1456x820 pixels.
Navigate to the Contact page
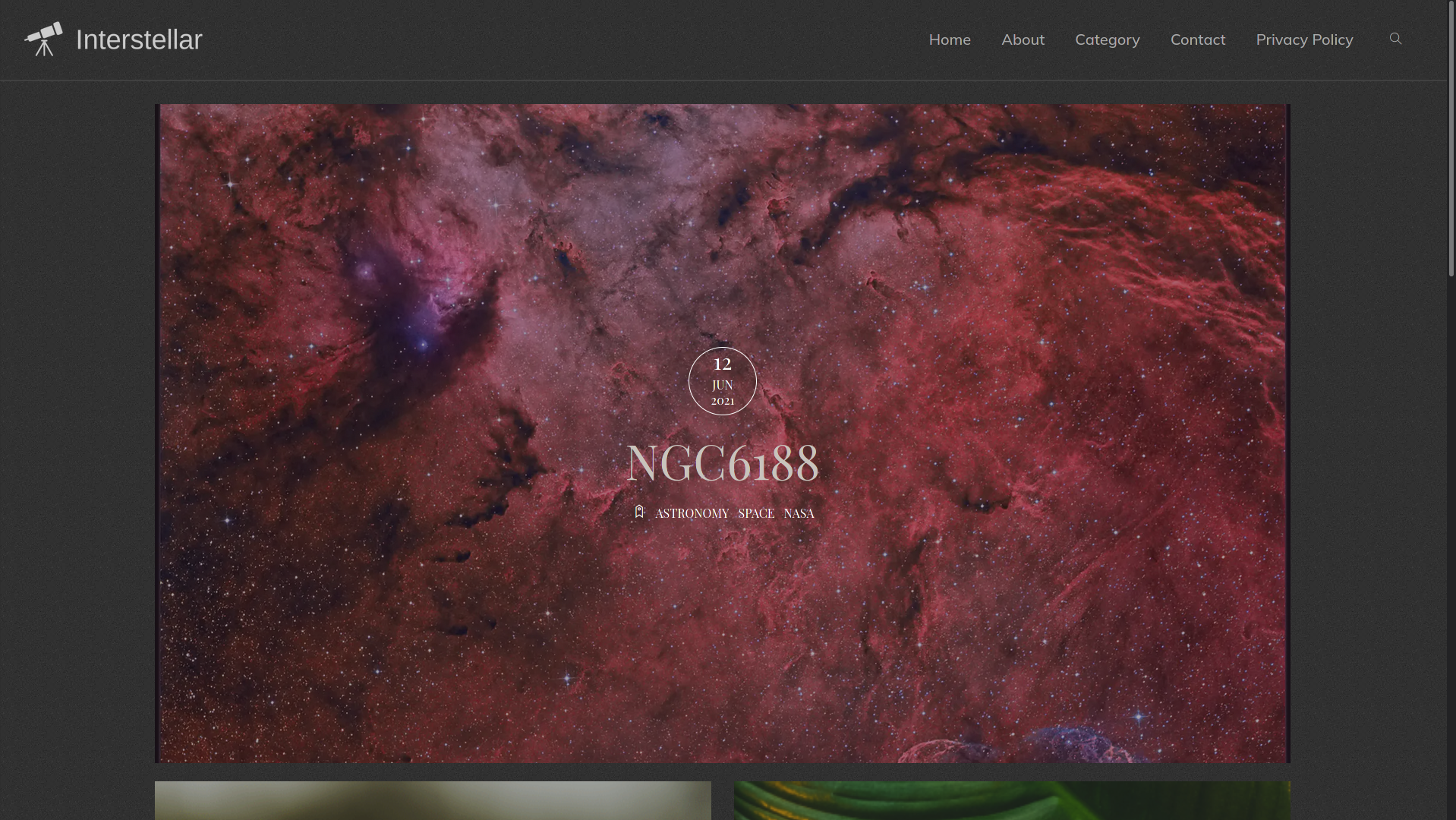click(x=1198, y=39)
